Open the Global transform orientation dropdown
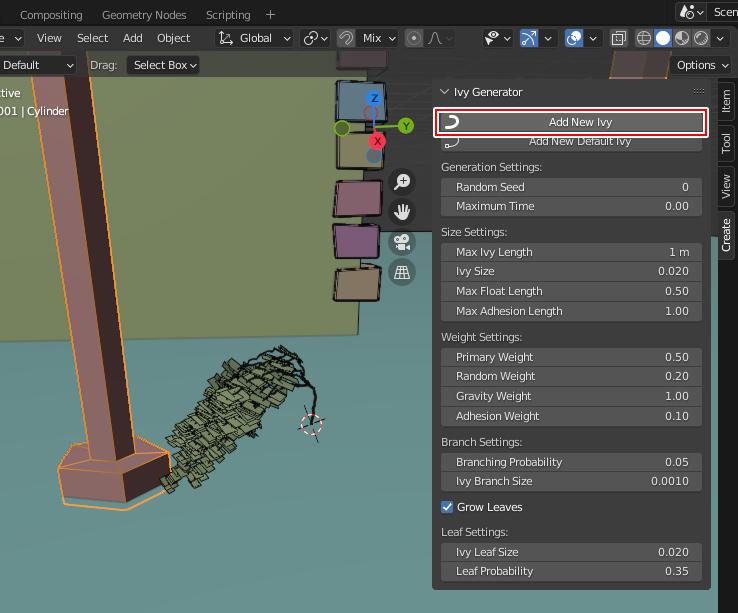Viewport: 738px width, 613px height. [255, 38]
